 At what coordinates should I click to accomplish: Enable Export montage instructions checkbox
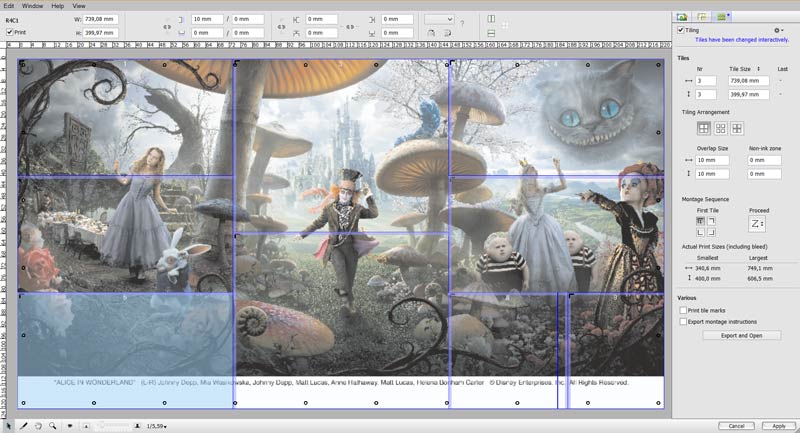pyautogui.click(x=683, y=322)
